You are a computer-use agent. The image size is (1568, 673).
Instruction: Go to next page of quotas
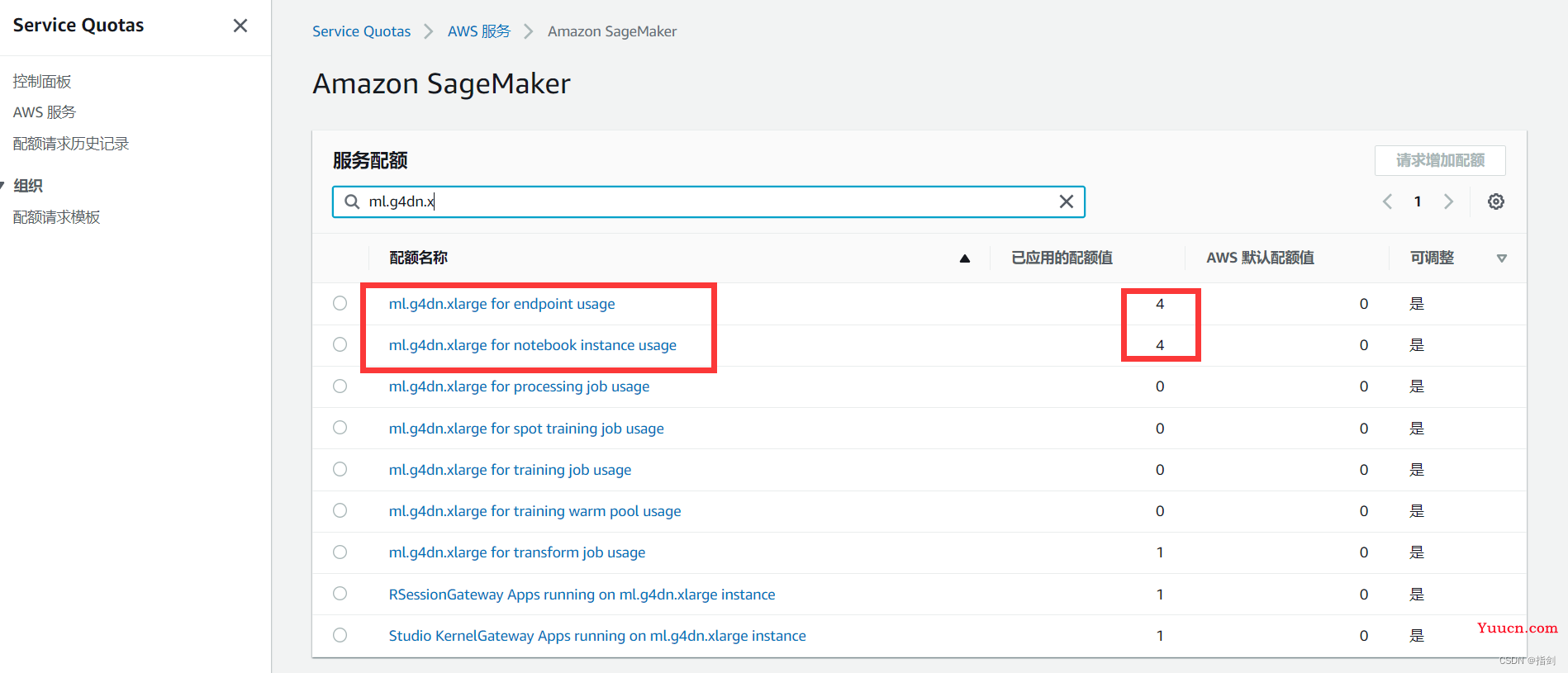[x=1448, y=201]
